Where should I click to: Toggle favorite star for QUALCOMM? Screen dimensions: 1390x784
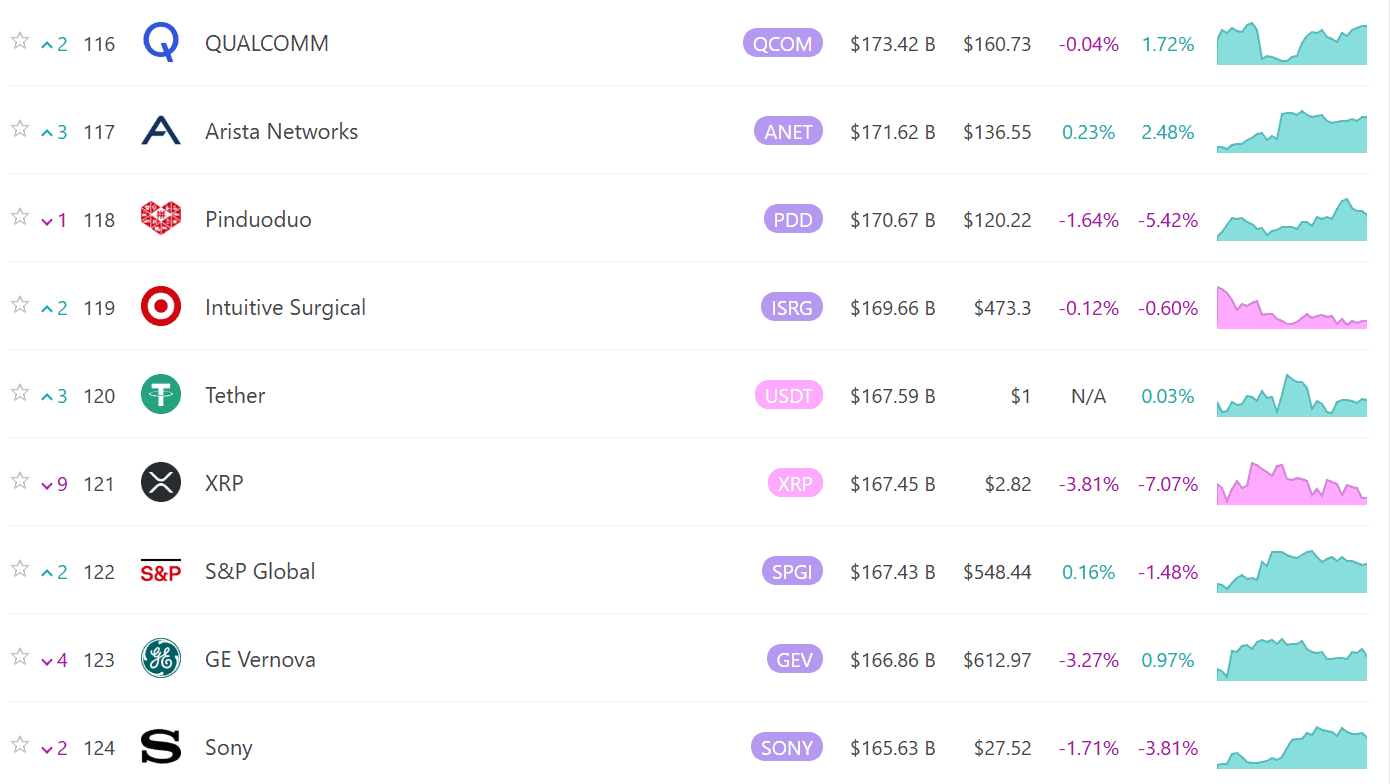pos(19,41)
